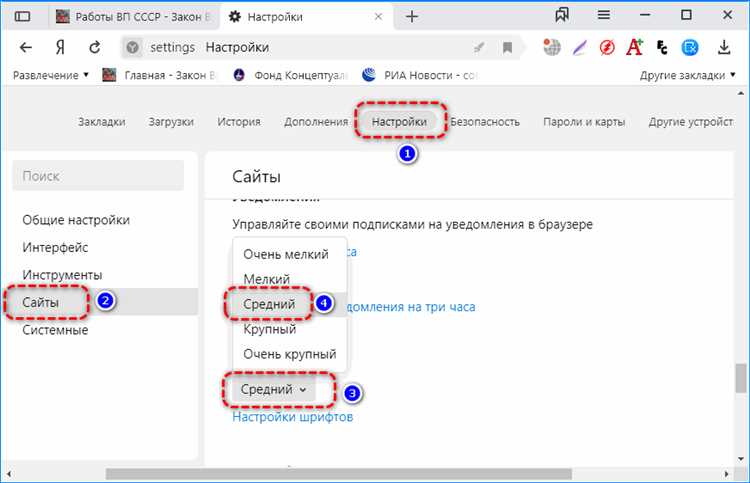The width and height of the screenshot is (750, 483).
Task: Go to the История section
Action: [239, 122]
